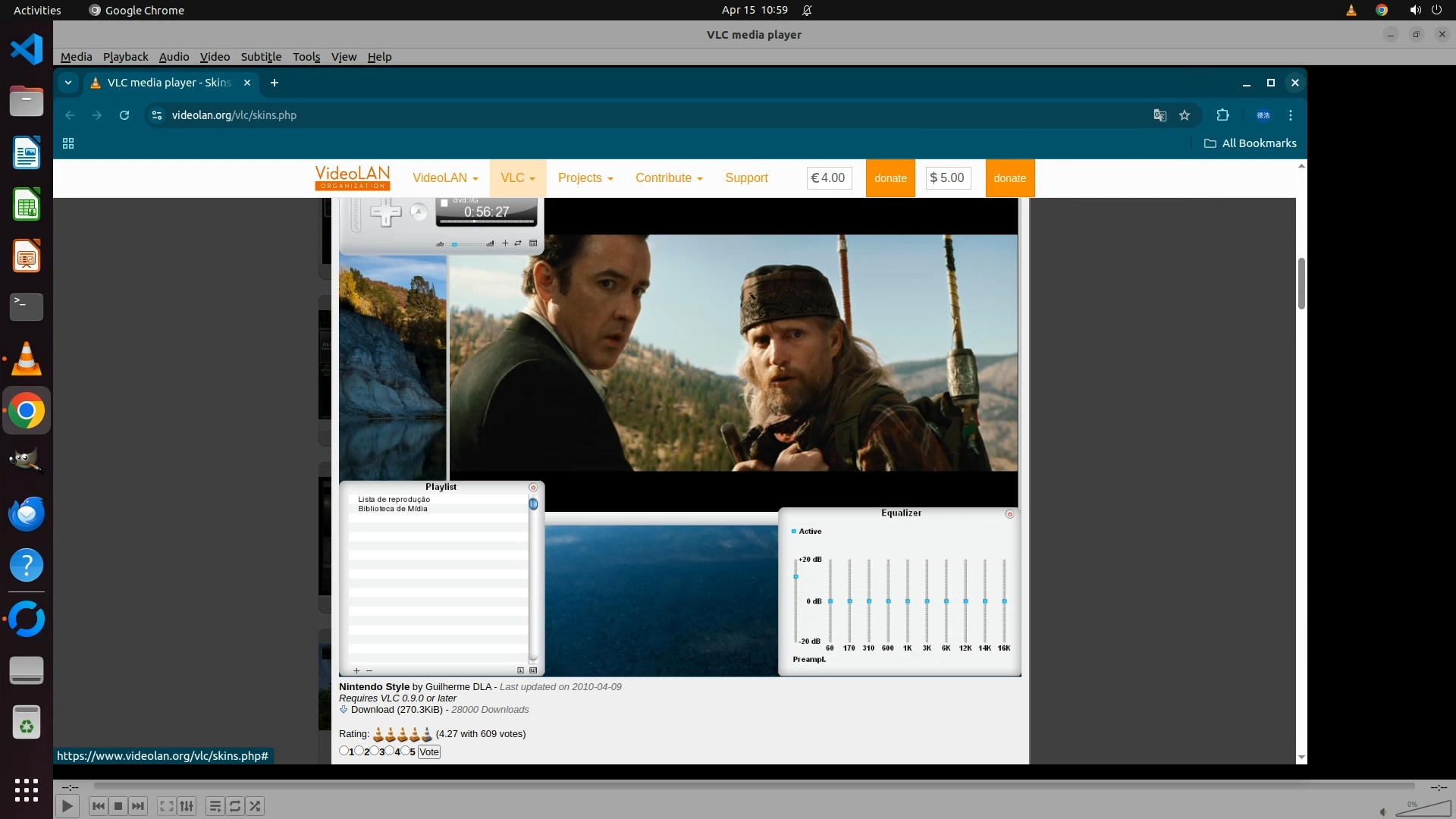
Task: Select rating radio button 1
Action: point(344,751)
